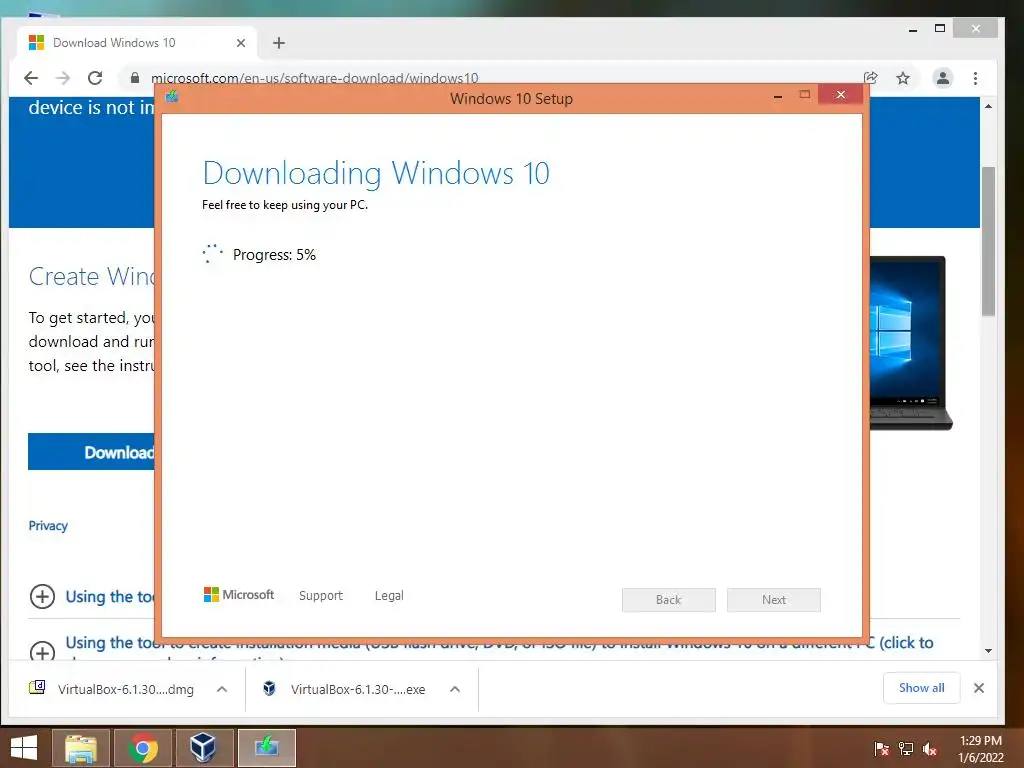Open VirtualBox from the taskbar

204,748
